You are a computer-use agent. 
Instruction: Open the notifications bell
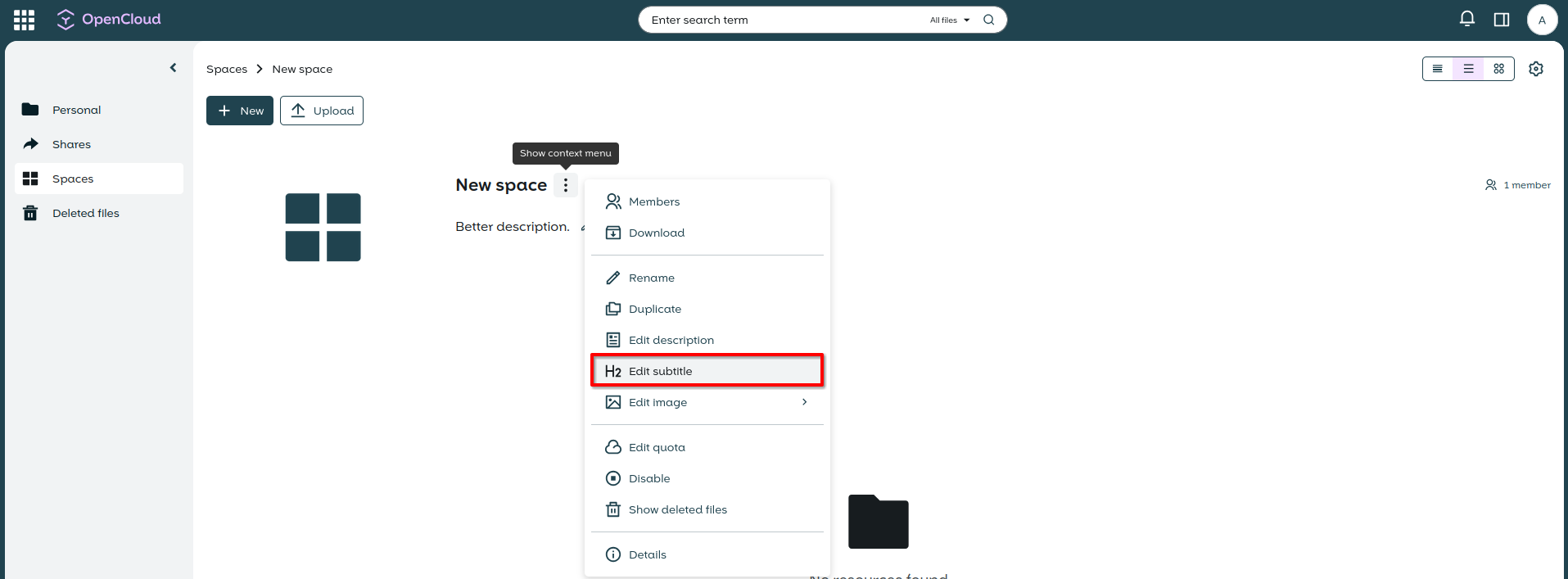tap(1467, 19)
